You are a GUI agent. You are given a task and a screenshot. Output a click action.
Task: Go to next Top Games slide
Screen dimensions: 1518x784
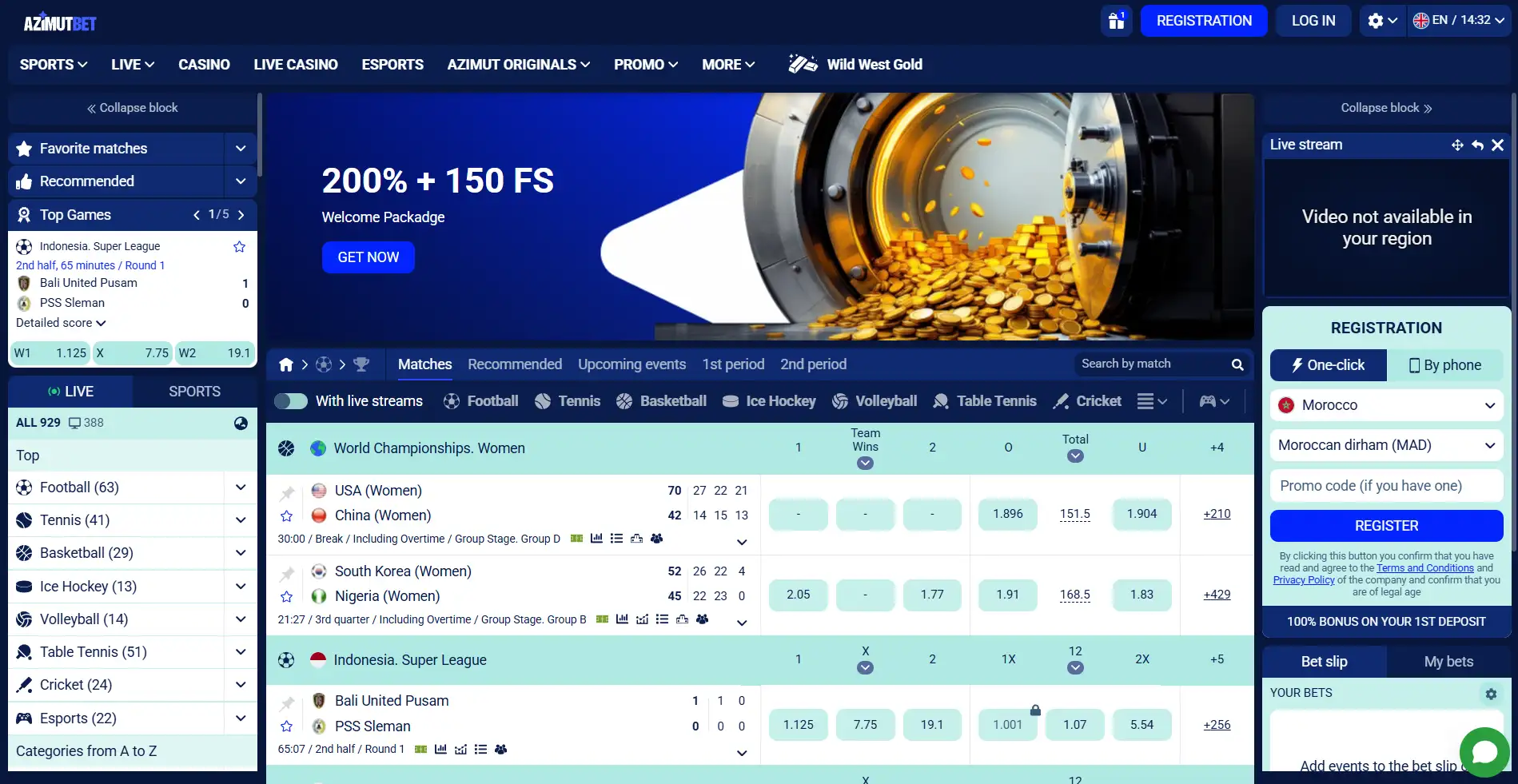point(241,215)
